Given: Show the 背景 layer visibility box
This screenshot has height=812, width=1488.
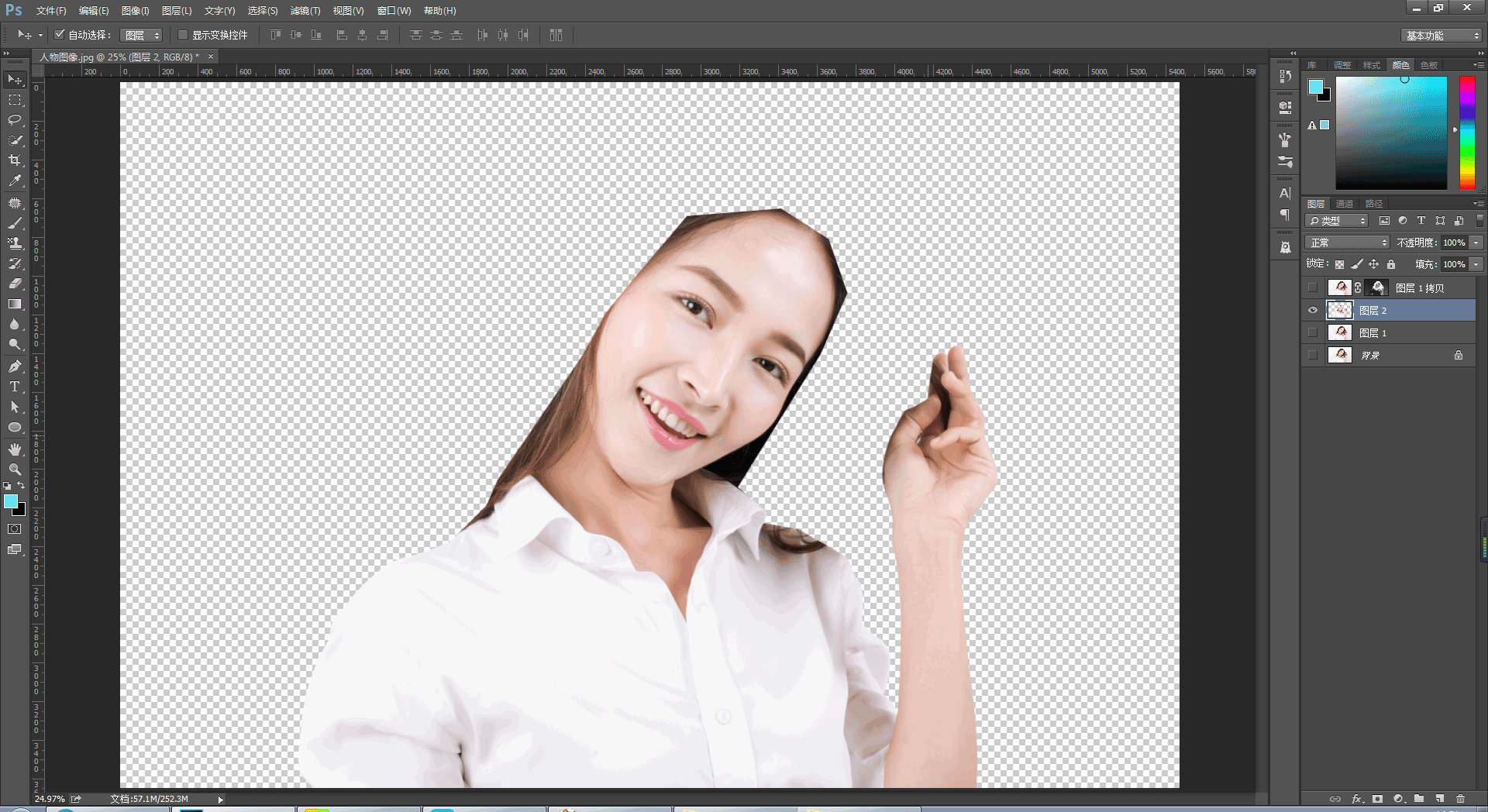Looking at the screenshot, I should click(1313, 355).
